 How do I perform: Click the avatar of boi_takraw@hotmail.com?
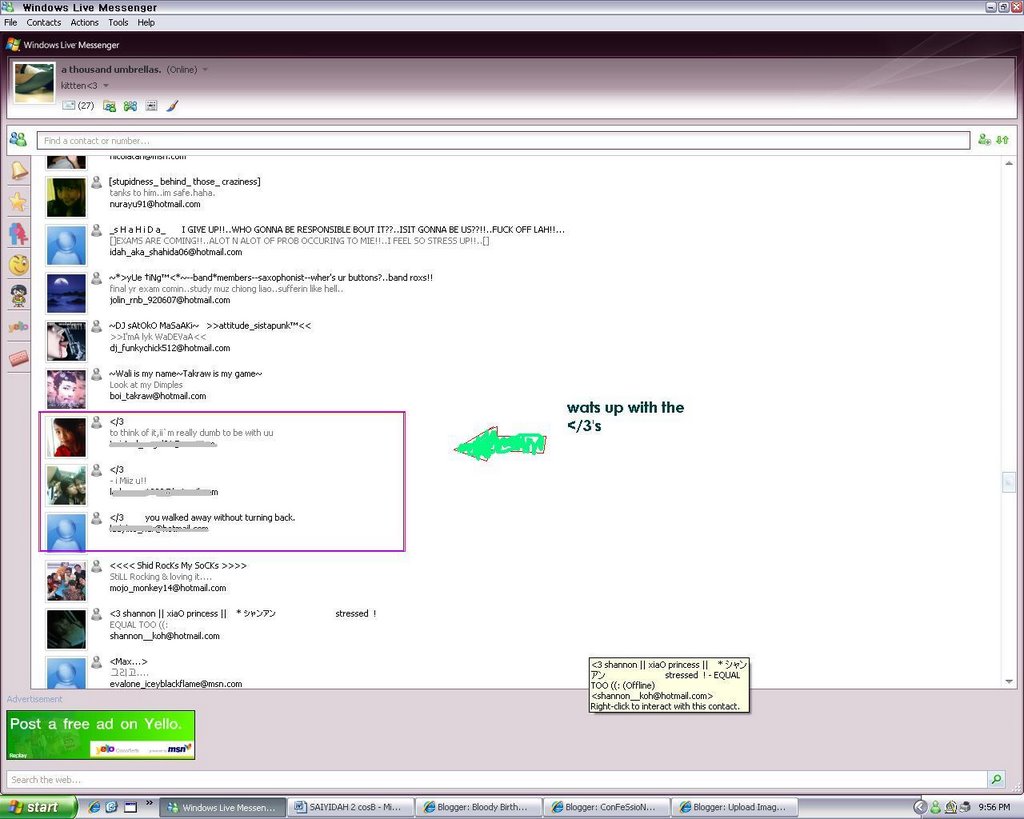point(66,389)
